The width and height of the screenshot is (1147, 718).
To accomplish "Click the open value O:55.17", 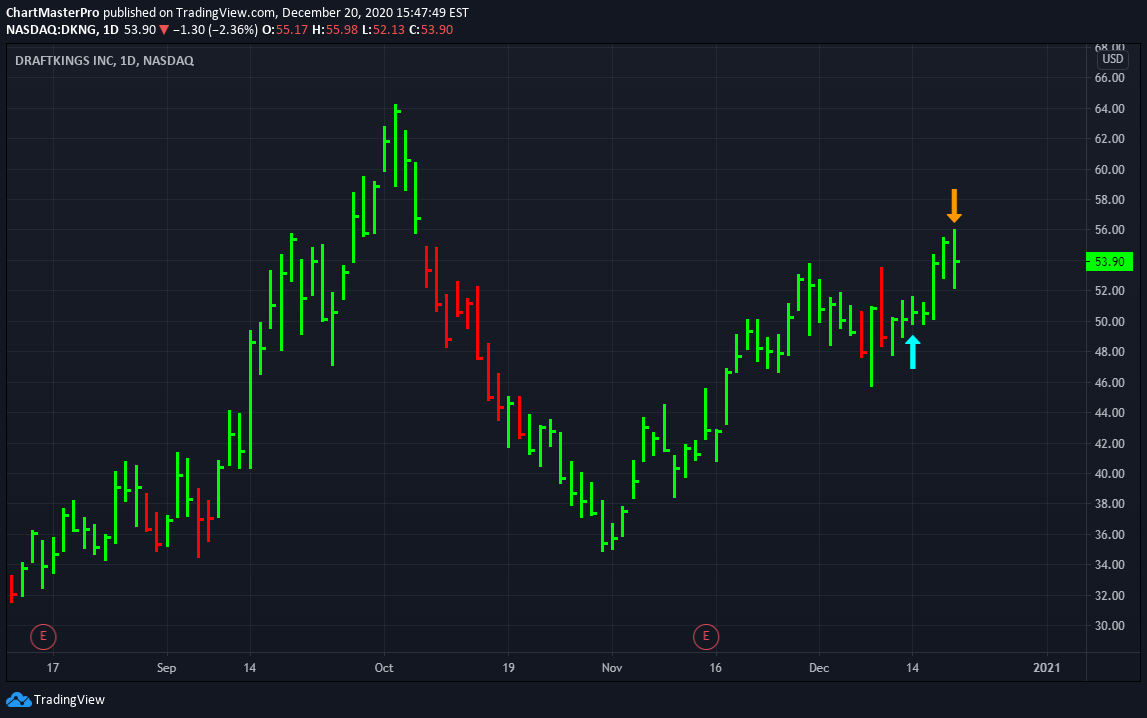I will coord(285,30).
